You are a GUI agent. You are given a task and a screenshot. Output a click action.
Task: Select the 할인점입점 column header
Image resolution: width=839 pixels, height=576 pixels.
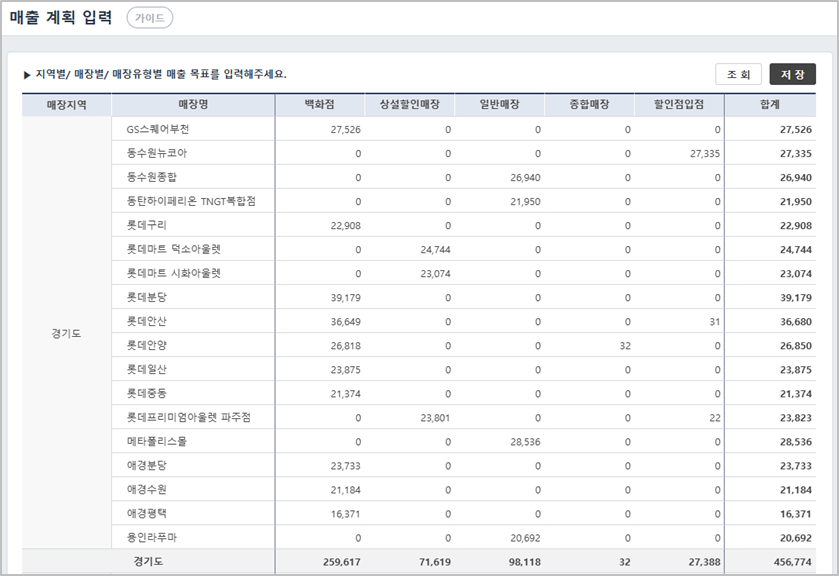(679, 105)
